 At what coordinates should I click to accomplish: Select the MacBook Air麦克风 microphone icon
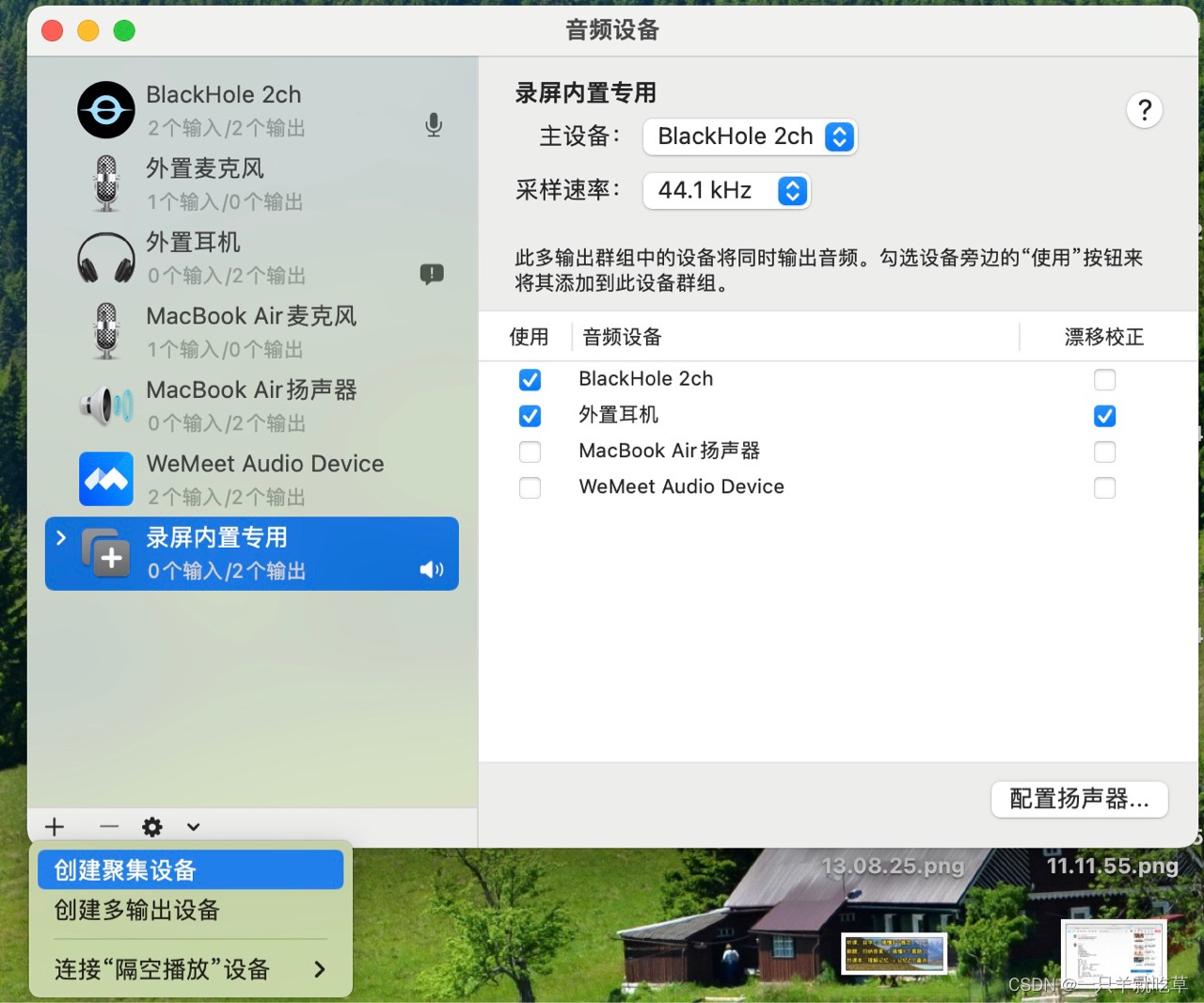tap(106, 331)
